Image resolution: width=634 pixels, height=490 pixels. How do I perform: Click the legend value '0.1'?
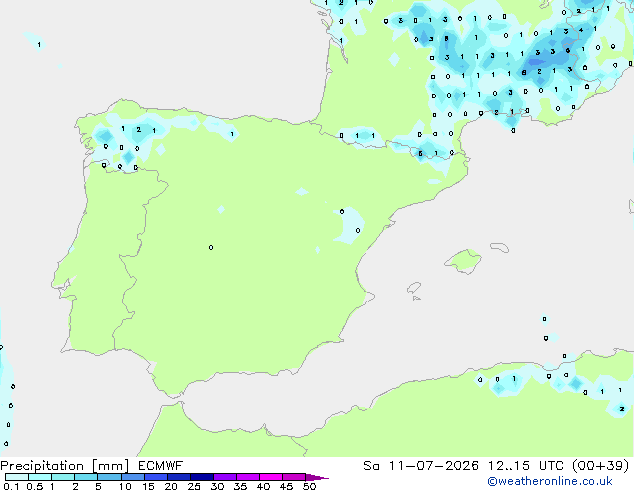click(x=11, y=486)
